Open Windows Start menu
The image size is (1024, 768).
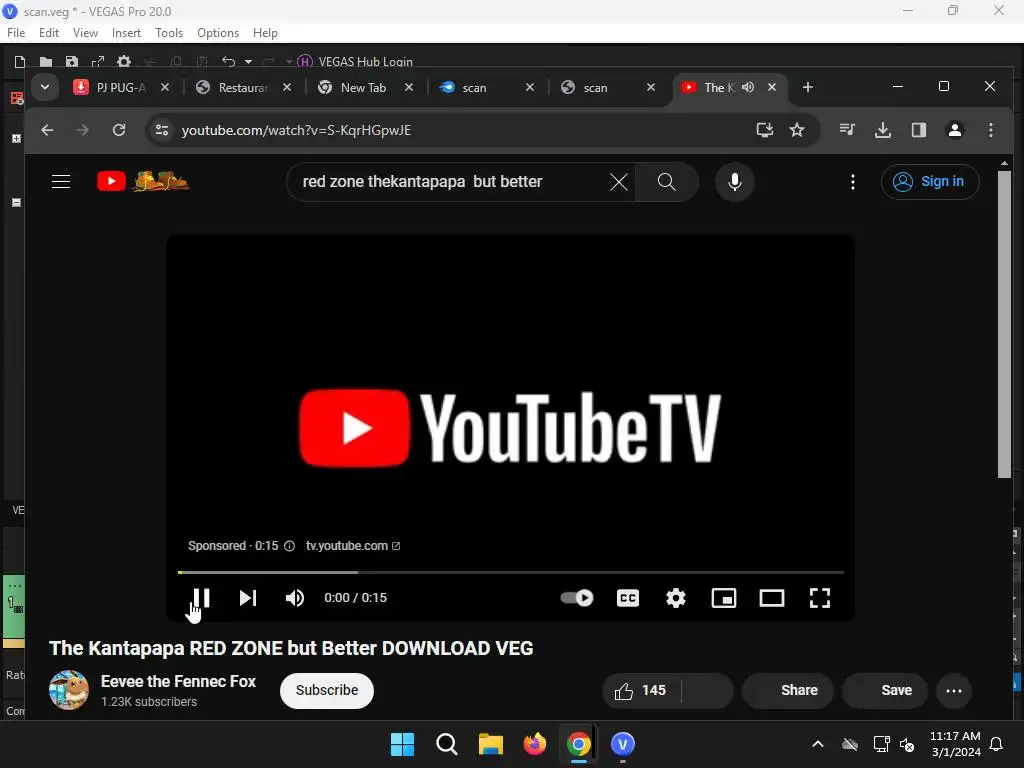(x=402, y=744)
